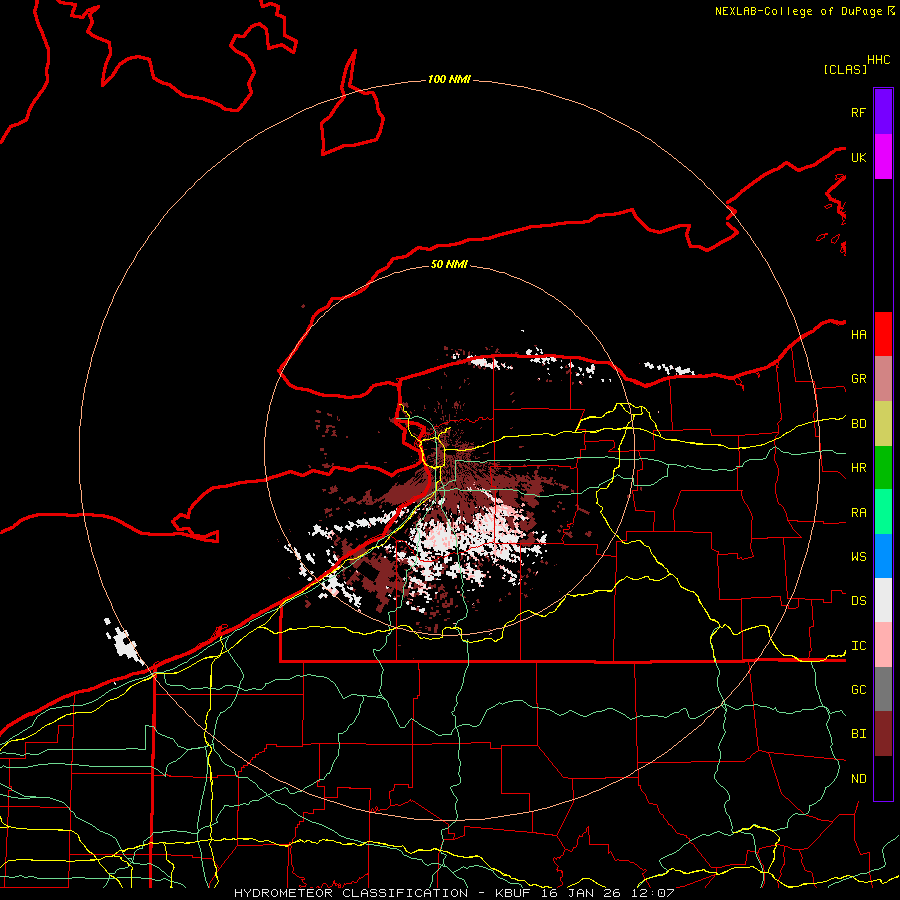Click the GC gray legend swatch
Screen dimensions: 900x900
(x=883, y=689)
